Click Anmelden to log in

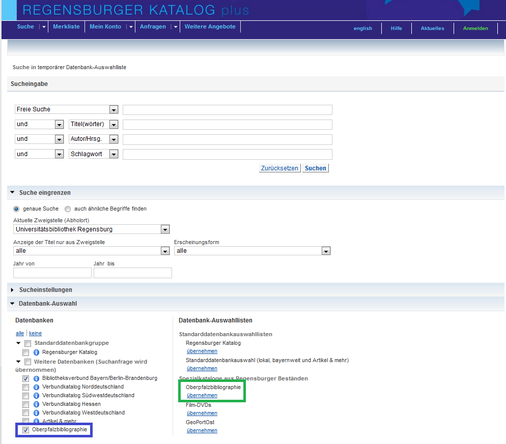click(476, 28)
